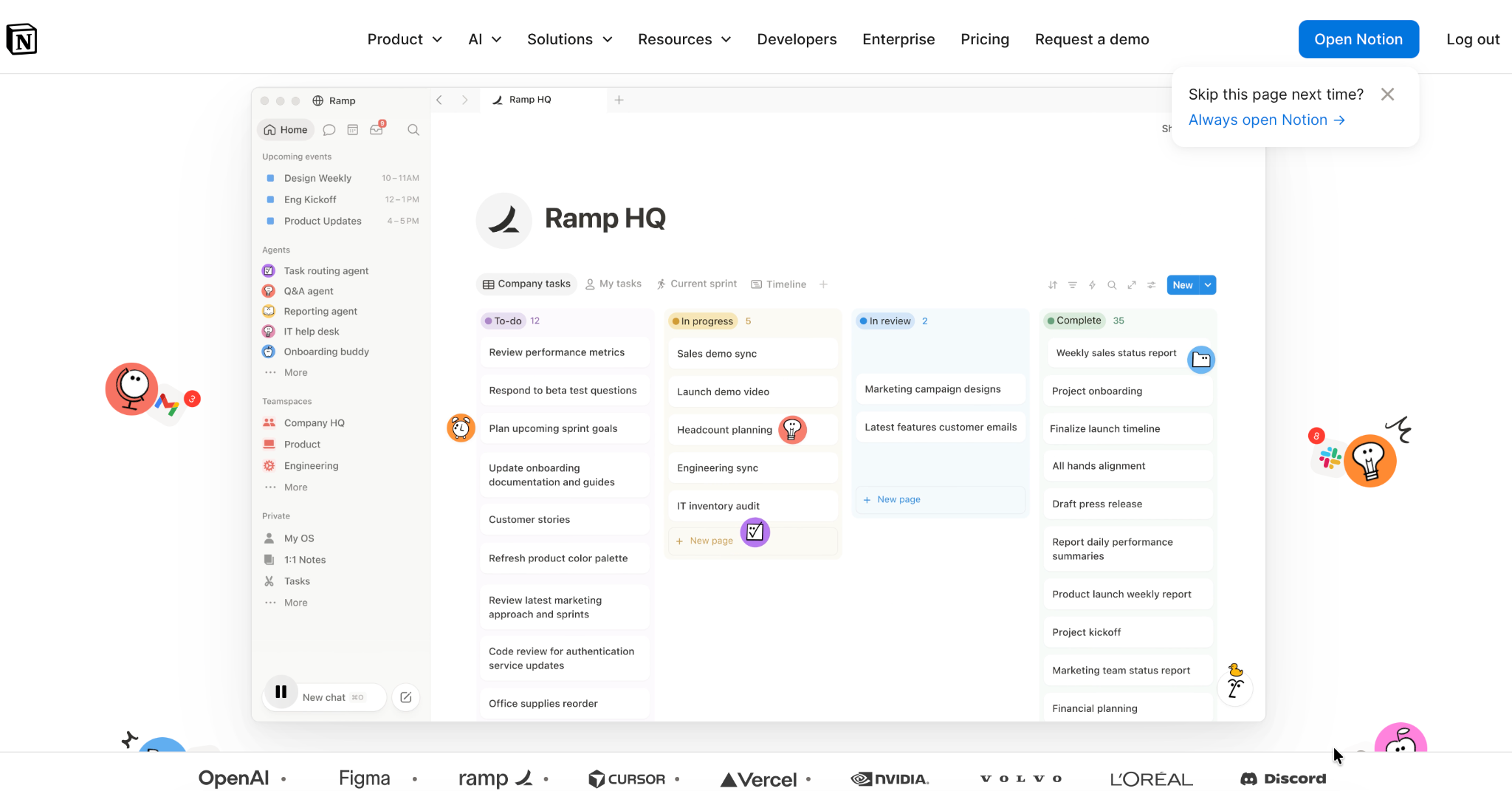Click Request a demo link
Screen dimensions: 1512x791
(x=1091, y=39)
